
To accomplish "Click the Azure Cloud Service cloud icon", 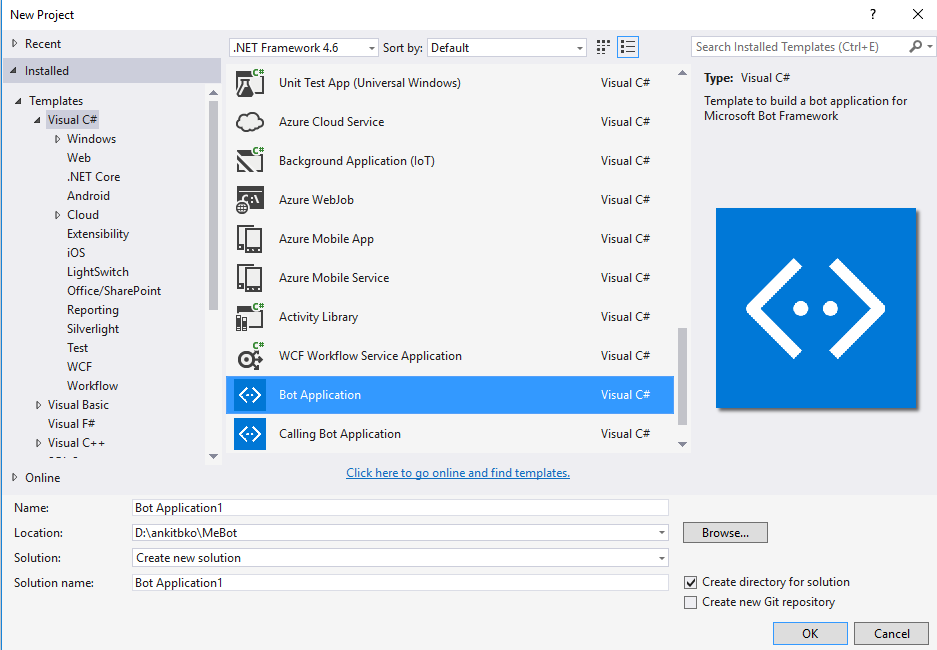I will tap(250, 122).
